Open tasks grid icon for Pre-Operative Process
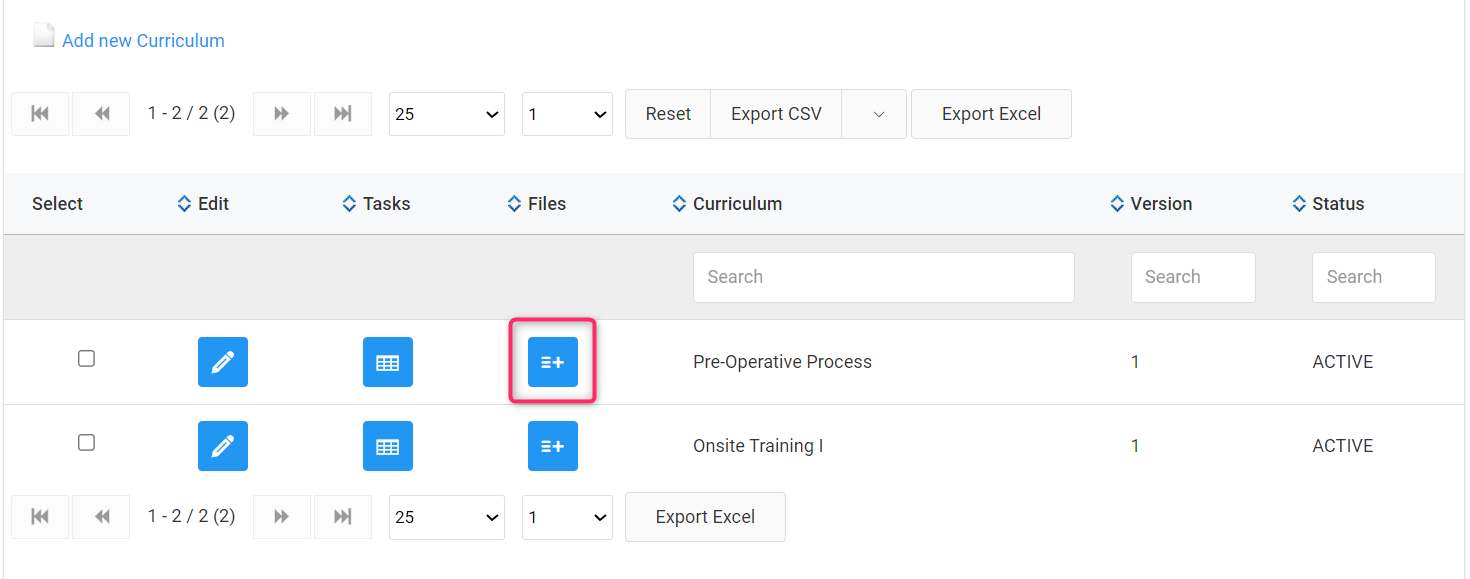Screen dimensions: 1470x579 click(388, 362)
